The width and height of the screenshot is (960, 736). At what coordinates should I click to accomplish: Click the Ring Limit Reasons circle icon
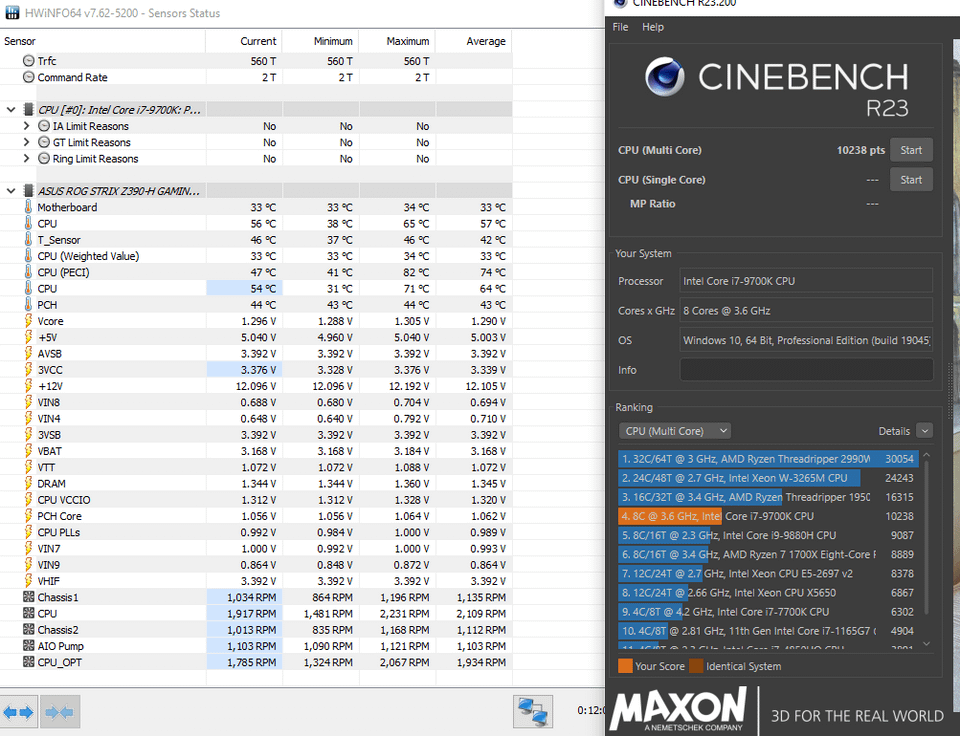click(43, 159)
